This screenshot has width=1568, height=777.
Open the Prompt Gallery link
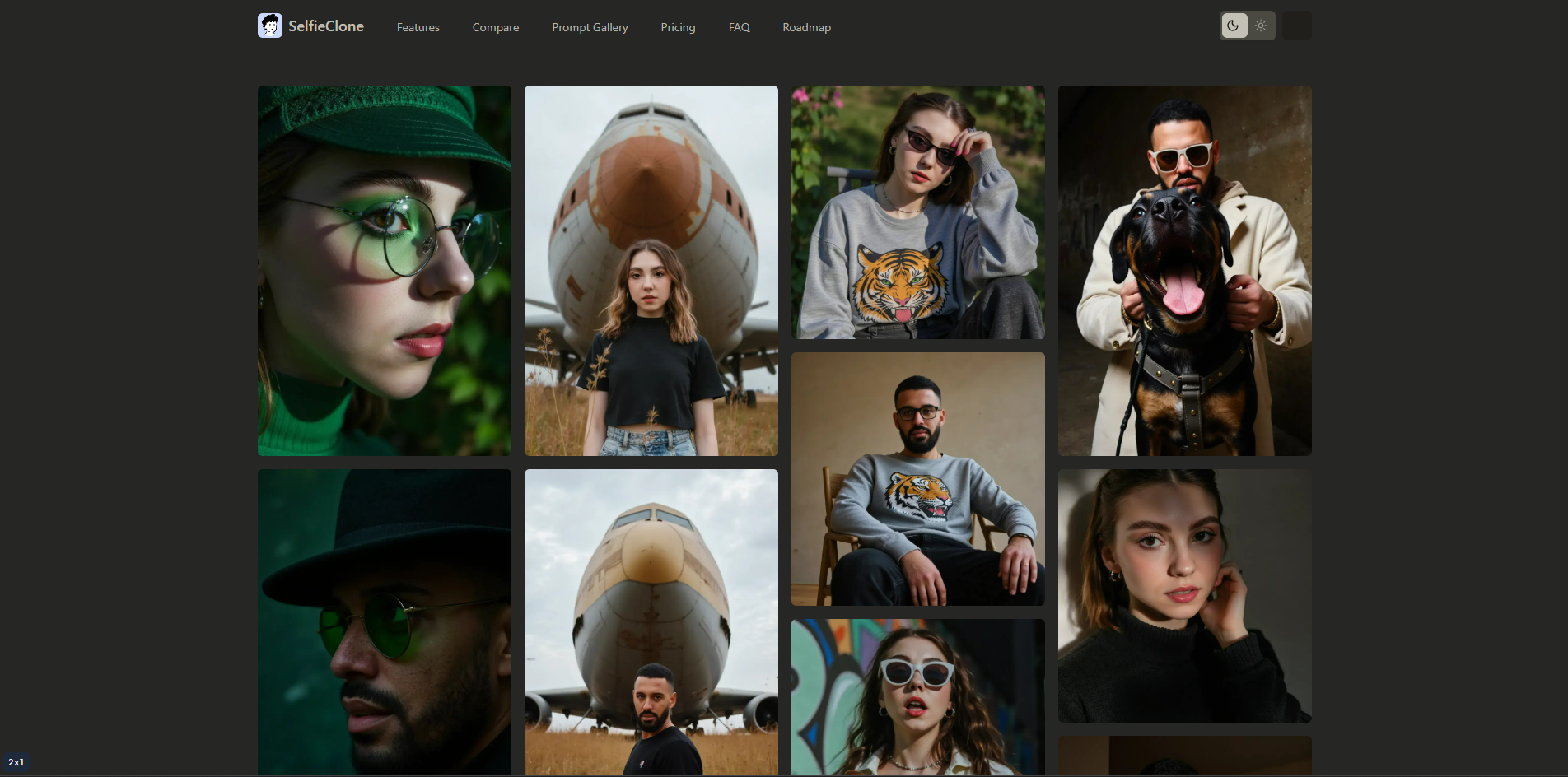tap(590, 27)
